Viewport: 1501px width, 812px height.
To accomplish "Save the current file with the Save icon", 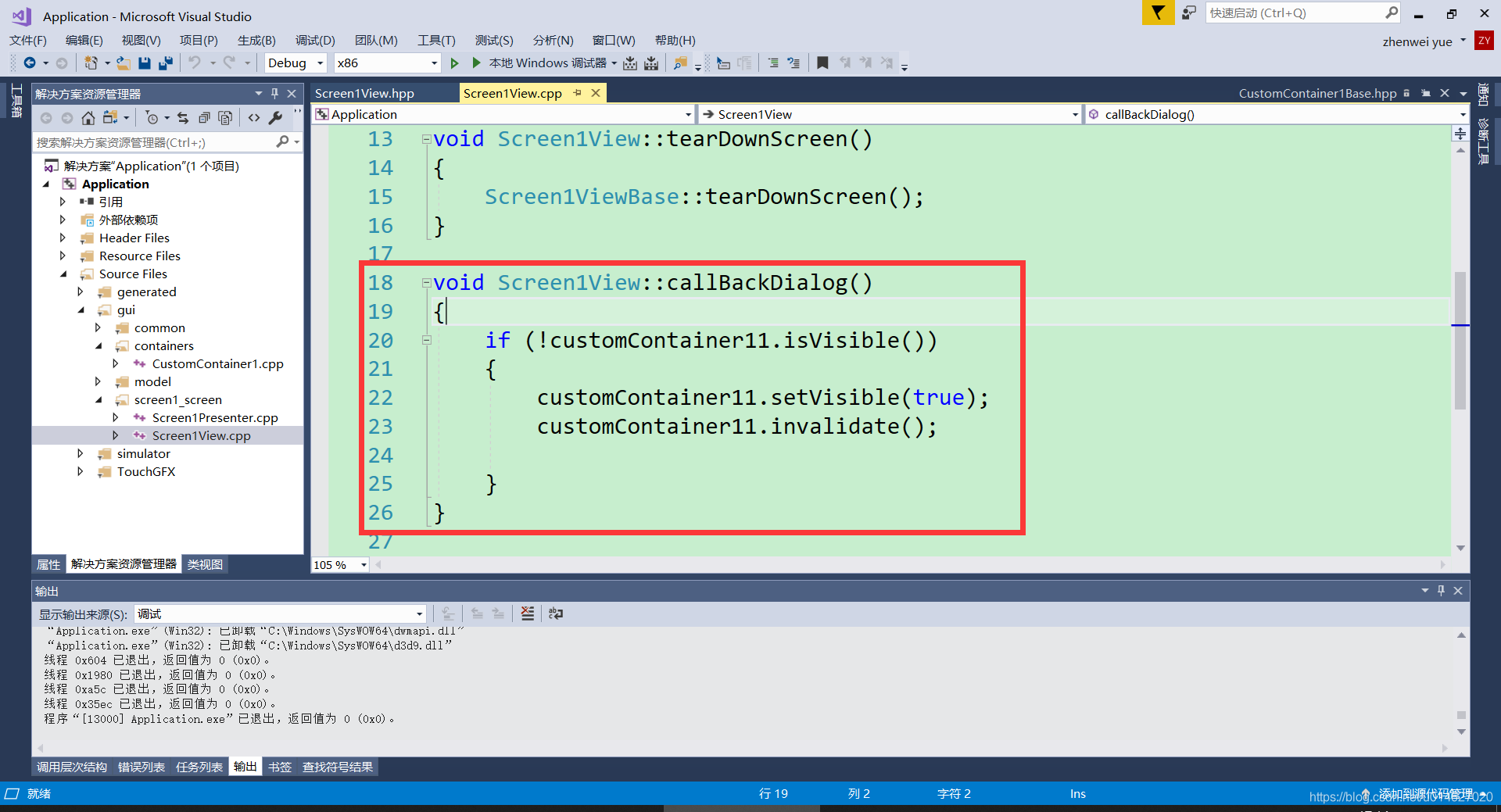I will click(145, 63).
